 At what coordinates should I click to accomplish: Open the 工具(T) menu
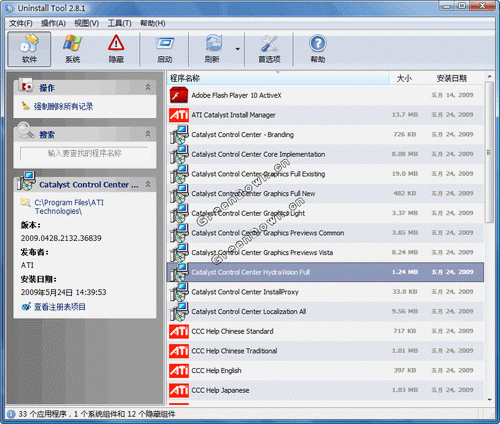point(119,23)
